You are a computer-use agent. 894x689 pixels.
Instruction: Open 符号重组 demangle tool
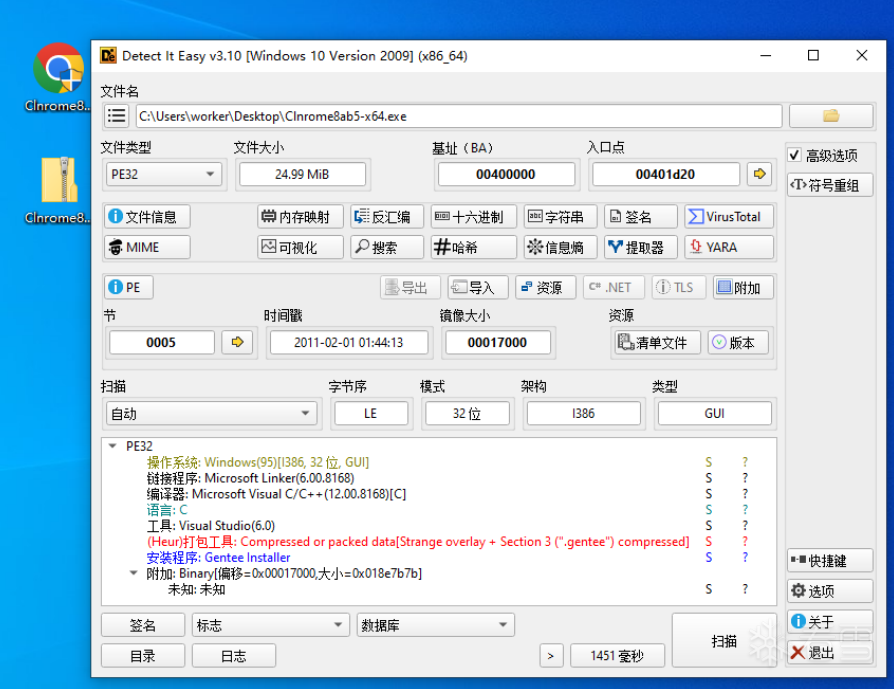coord(830,185)
